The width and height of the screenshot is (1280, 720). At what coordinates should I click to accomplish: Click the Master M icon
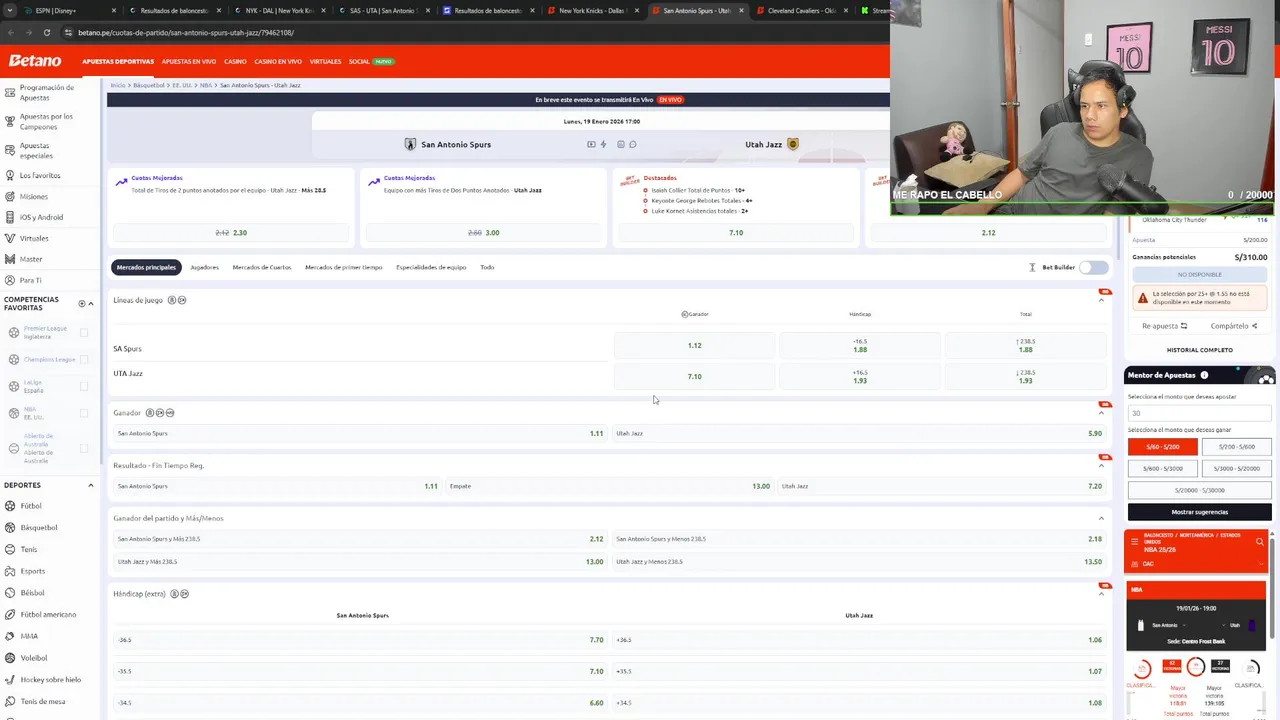(9, 259)
